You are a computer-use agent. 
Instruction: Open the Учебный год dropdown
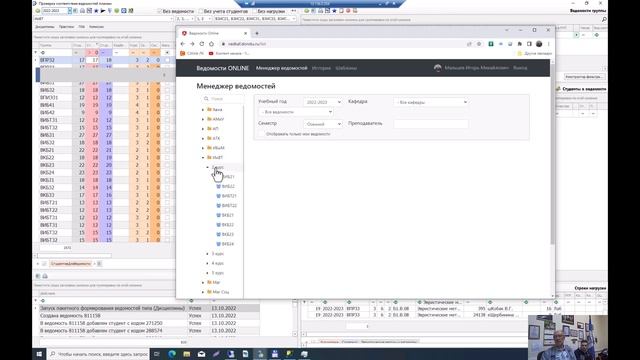pos(323,102)
